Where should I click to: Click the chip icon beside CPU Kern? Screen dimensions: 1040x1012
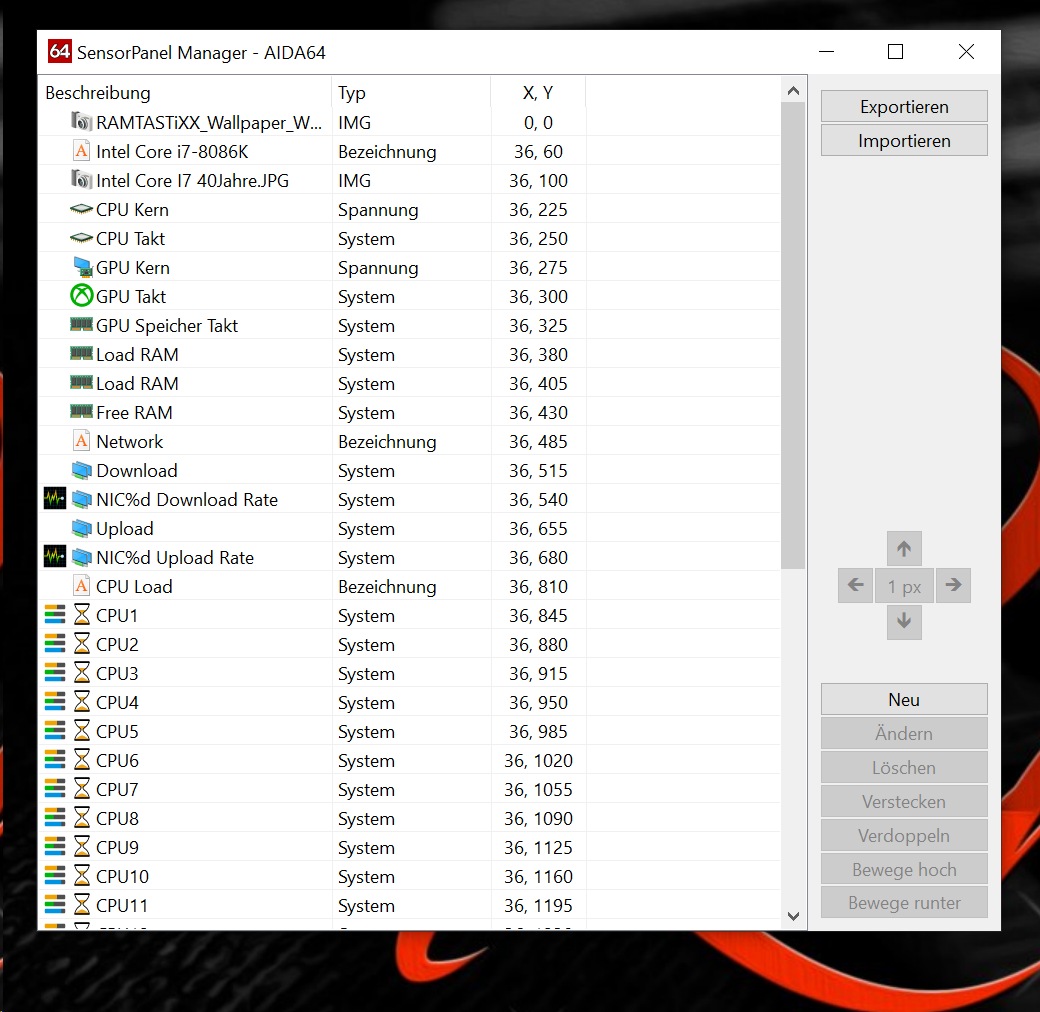point(81,209)
